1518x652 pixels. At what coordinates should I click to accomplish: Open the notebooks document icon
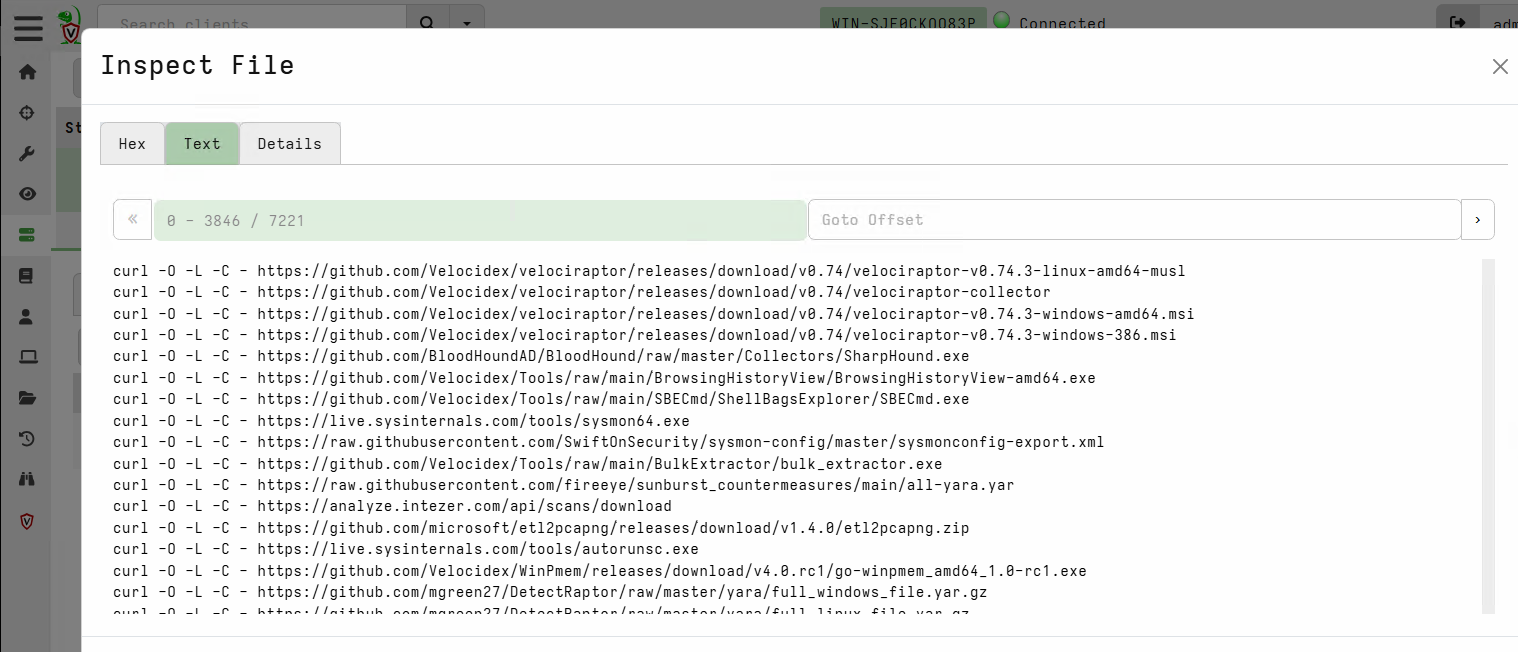click(x=27, y=275)
